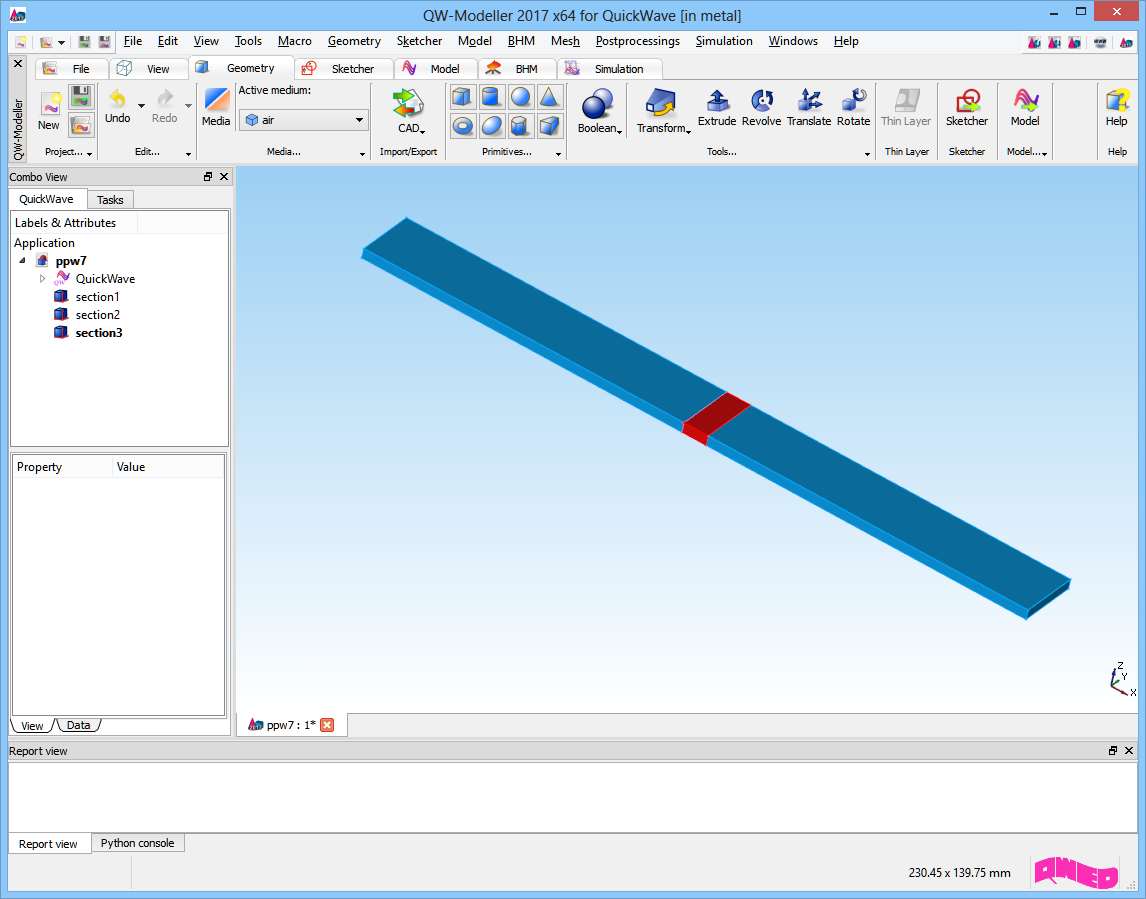This screenshot has height=899, width=1146.
Task: Open Boolean operations tool
Action: 599,112
